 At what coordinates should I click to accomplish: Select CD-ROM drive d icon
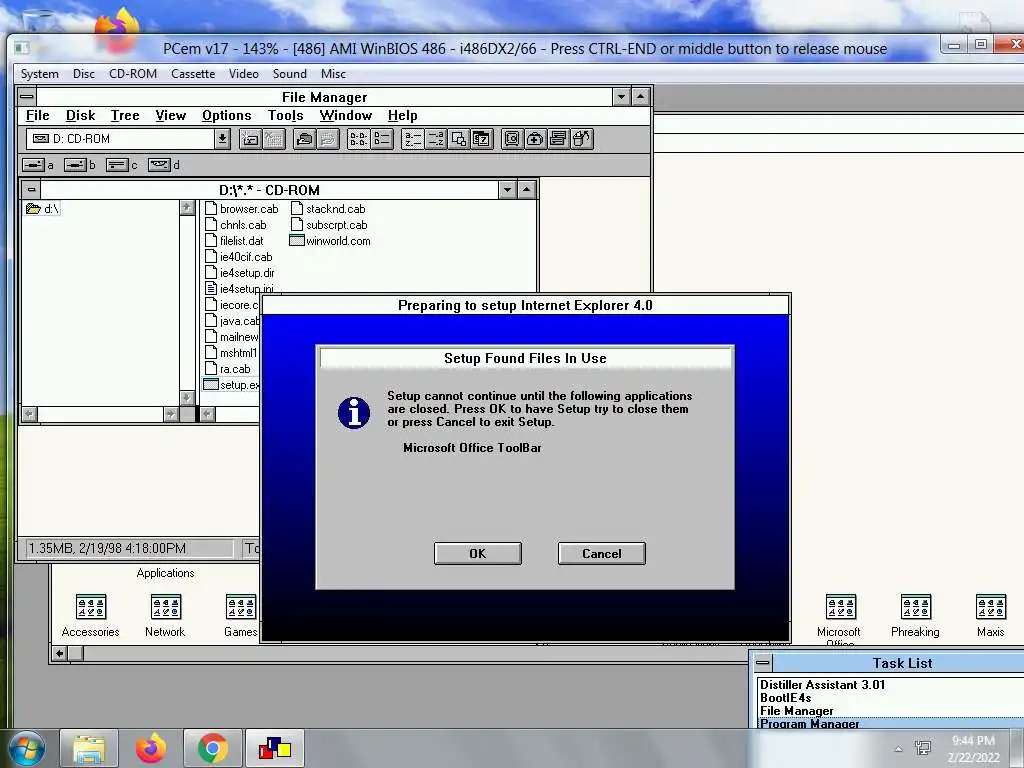pyautogui.click(x=159, y=165)
